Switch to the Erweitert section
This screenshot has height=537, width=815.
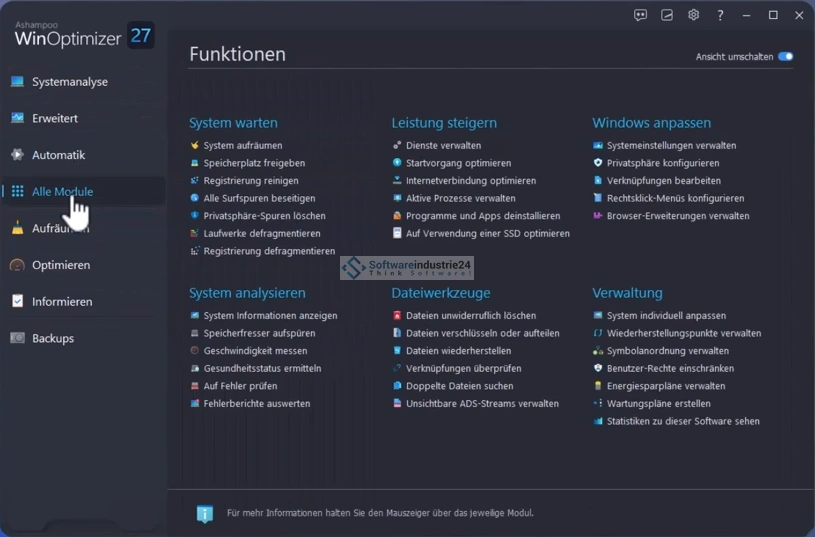pyautogui.click(x=54, y=118)
